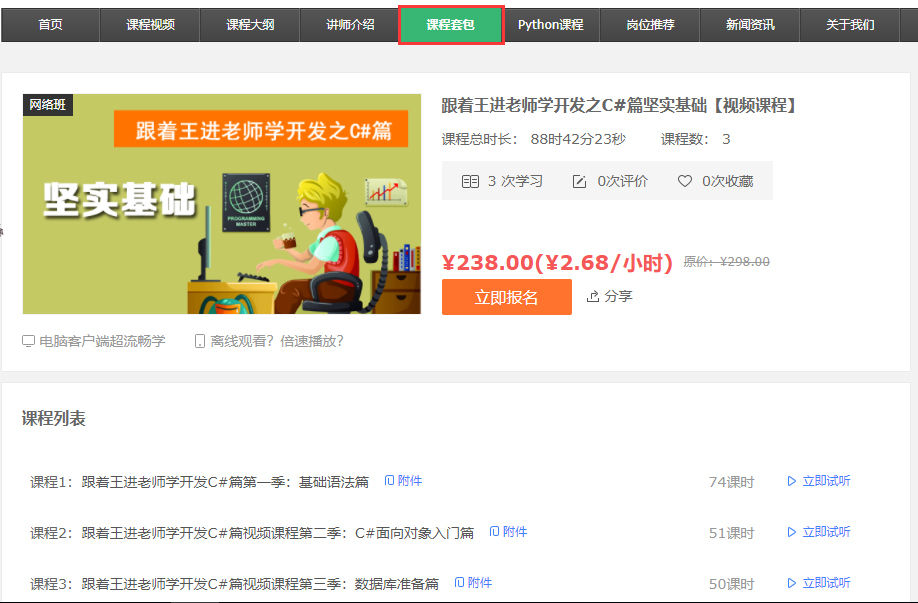Click the monitor icon for 电脑客户端超流畅学
The height and width of the screenshot is (603, 918).
pos(28,341)
